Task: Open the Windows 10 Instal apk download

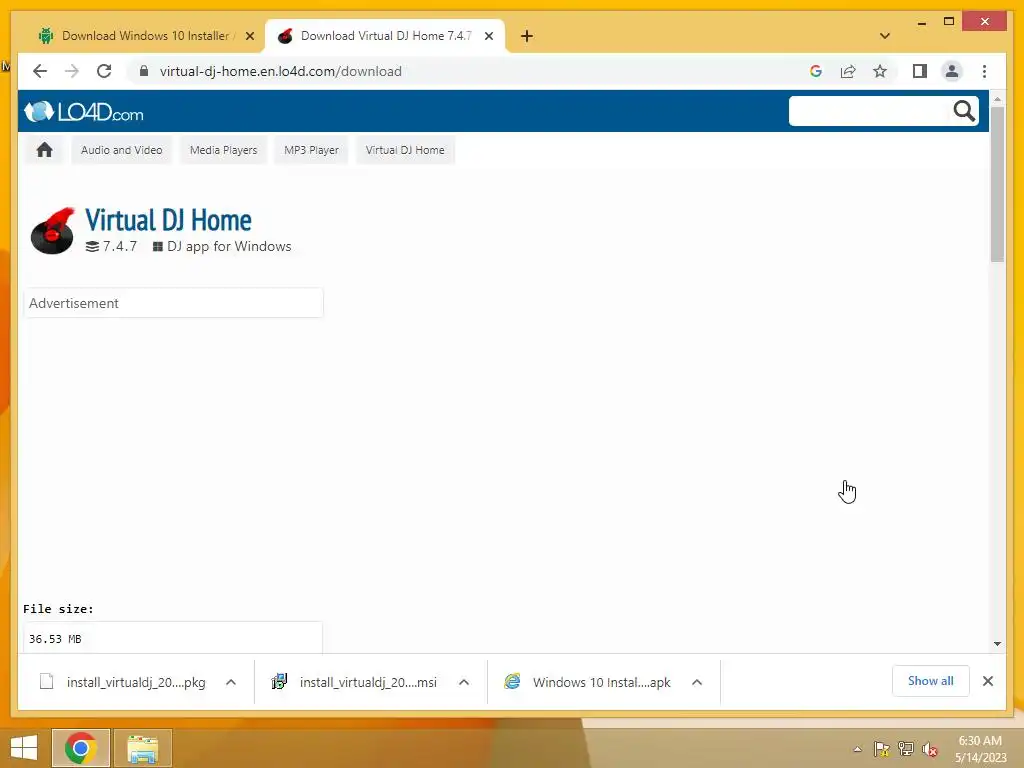Action: click(588, 682)
